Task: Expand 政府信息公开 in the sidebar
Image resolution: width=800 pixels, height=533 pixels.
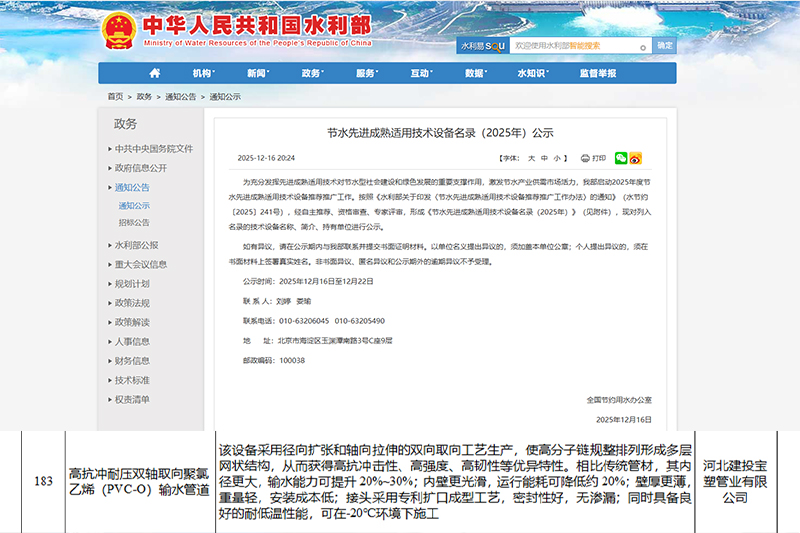Action: click(x=140, y=168)
